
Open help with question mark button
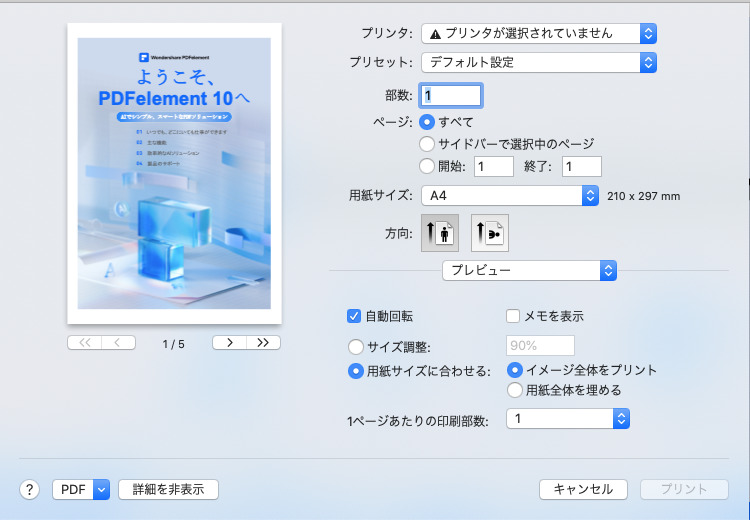tap(29, 489)
